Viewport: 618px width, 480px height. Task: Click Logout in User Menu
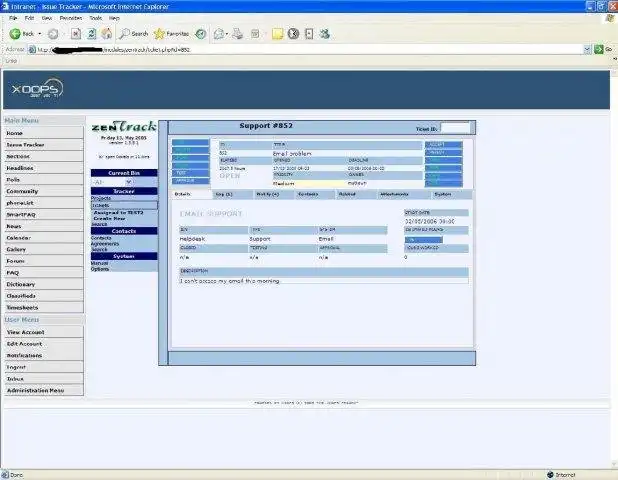44,367
